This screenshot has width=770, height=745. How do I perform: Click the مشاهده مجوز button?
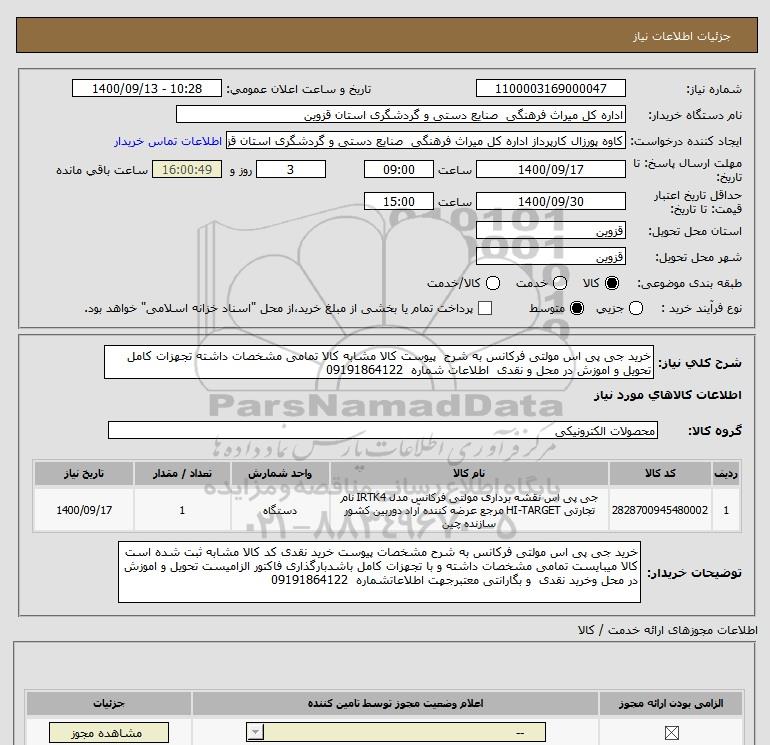(x=109, y=733)
